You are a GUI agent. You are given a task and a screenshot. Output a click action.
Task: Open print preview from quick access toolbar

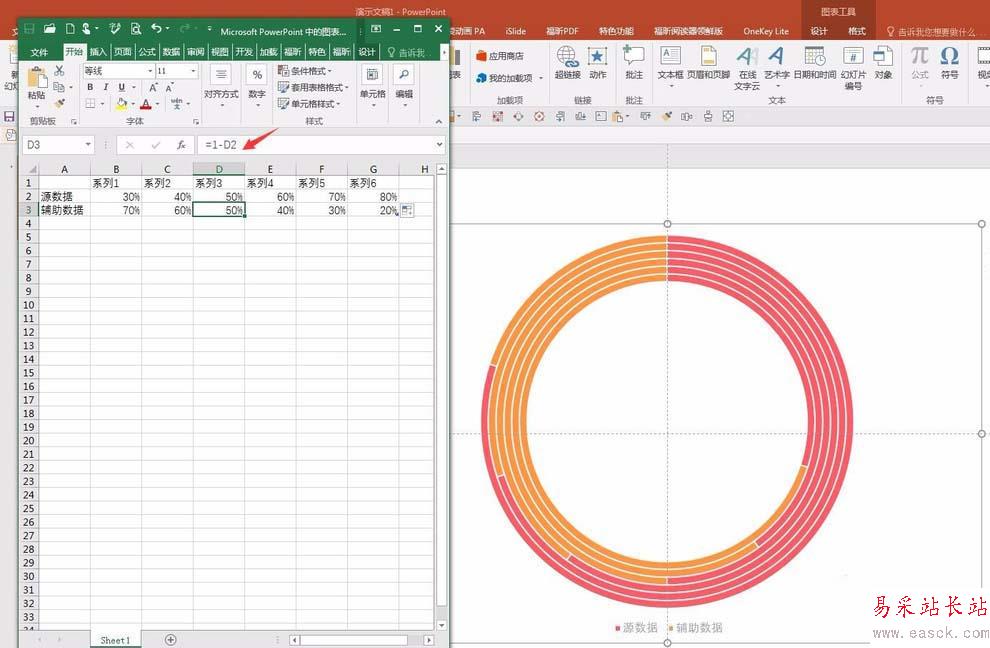(136, 29)
